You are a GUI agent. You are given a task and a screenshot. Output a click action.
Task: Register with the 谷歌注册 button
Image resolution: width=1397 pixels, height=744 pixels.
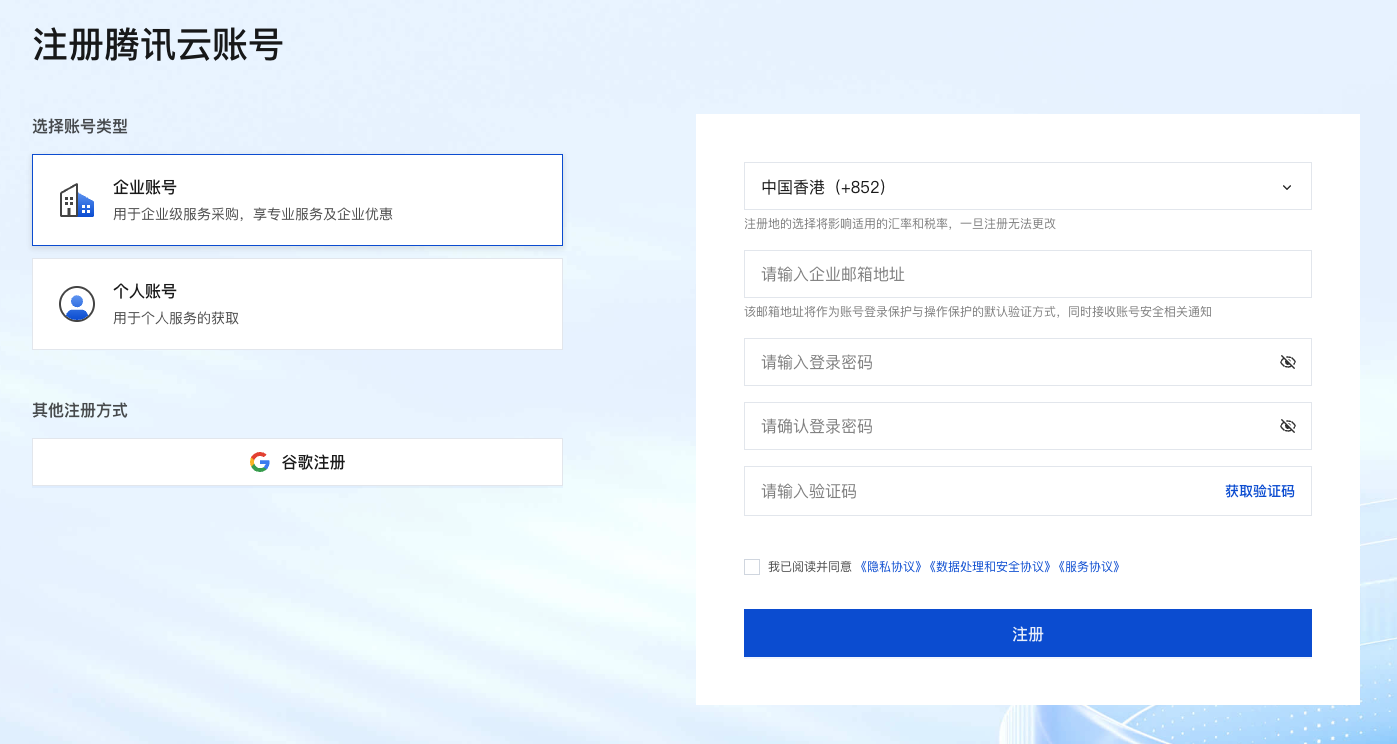pos(297,462)
